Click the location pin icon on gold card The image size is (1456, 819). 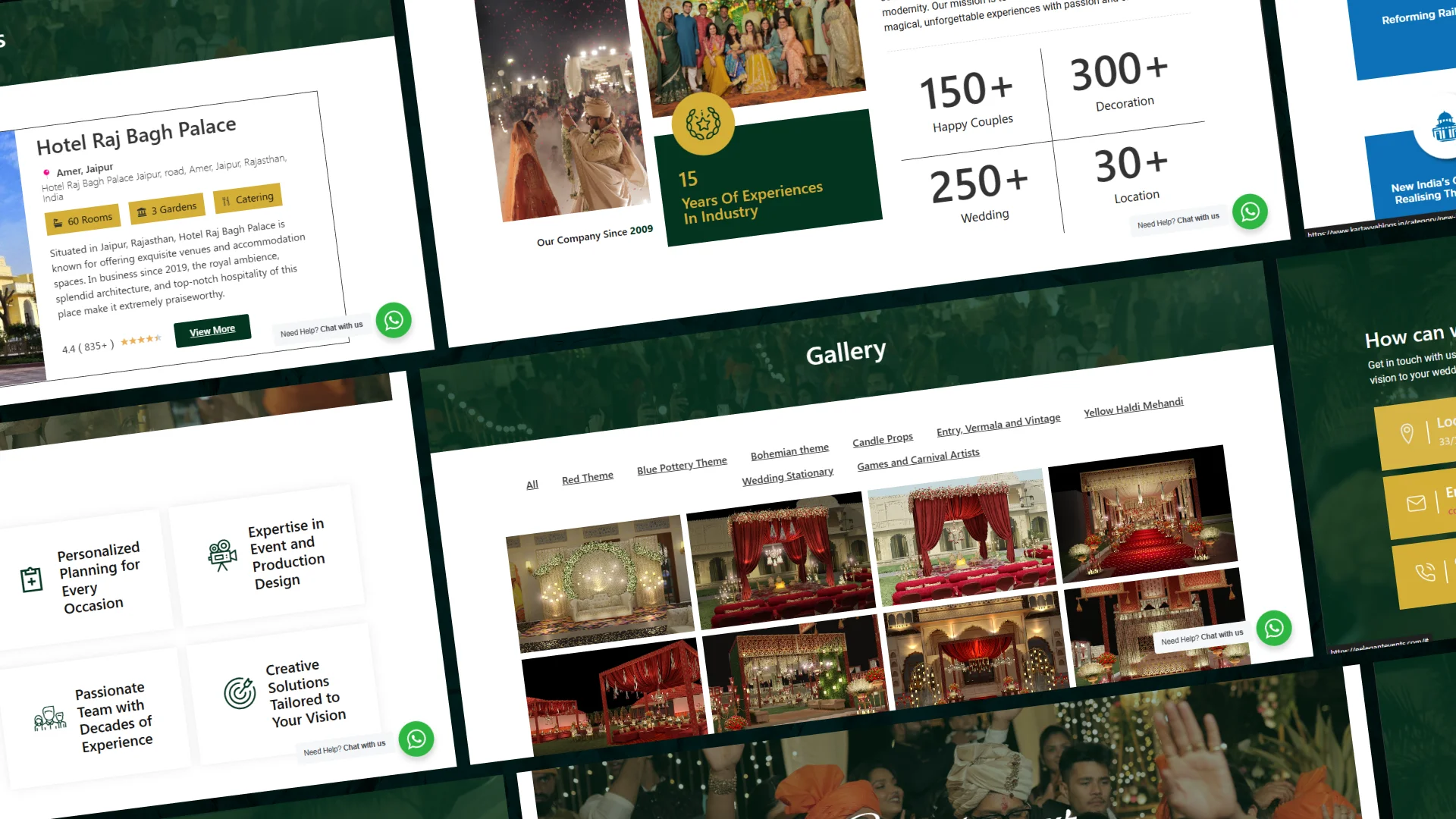[x=1407, y=433]
